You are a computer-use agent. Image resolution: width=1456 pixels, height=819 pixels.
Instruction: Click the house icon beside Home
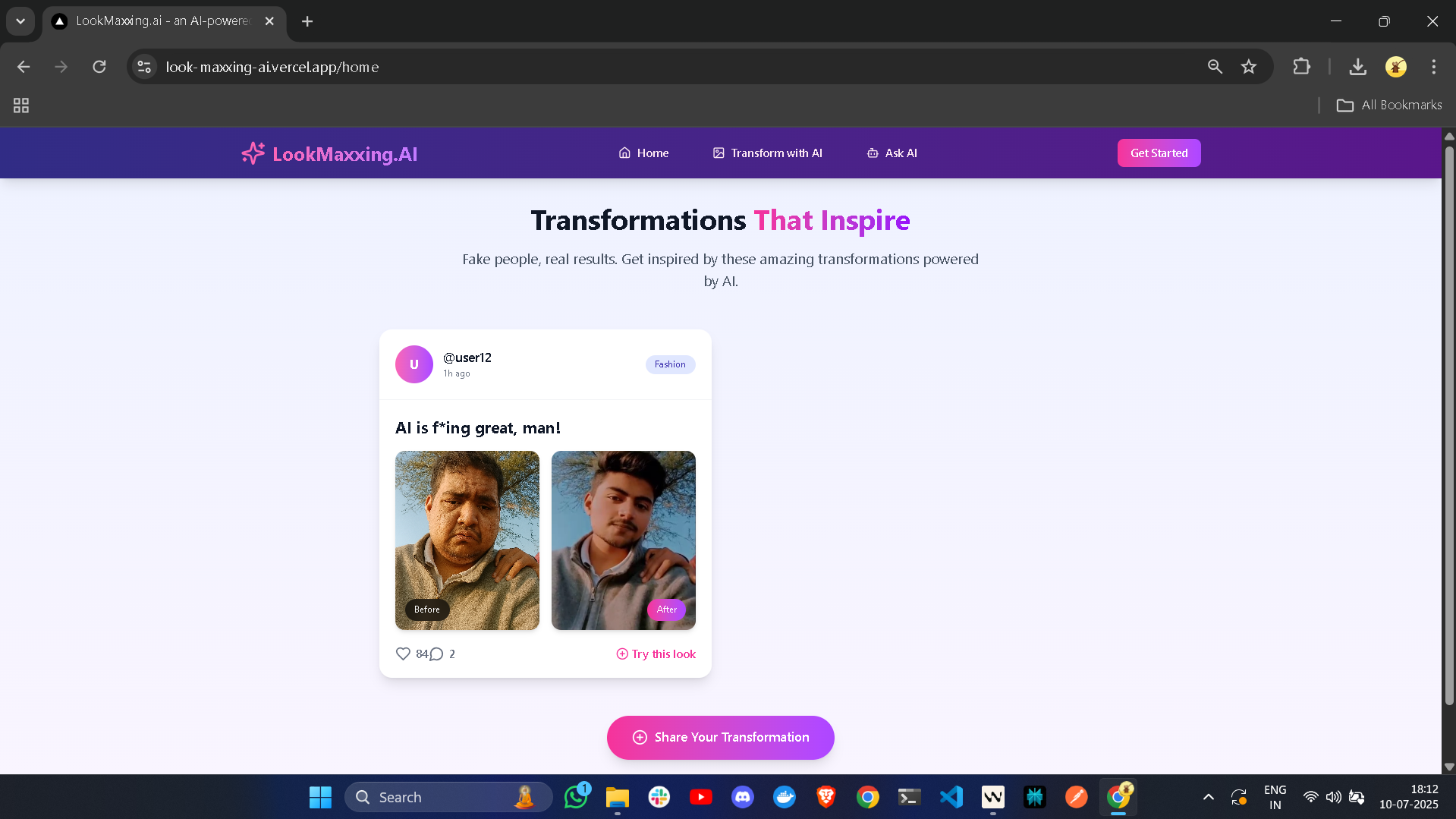(623, 153)
